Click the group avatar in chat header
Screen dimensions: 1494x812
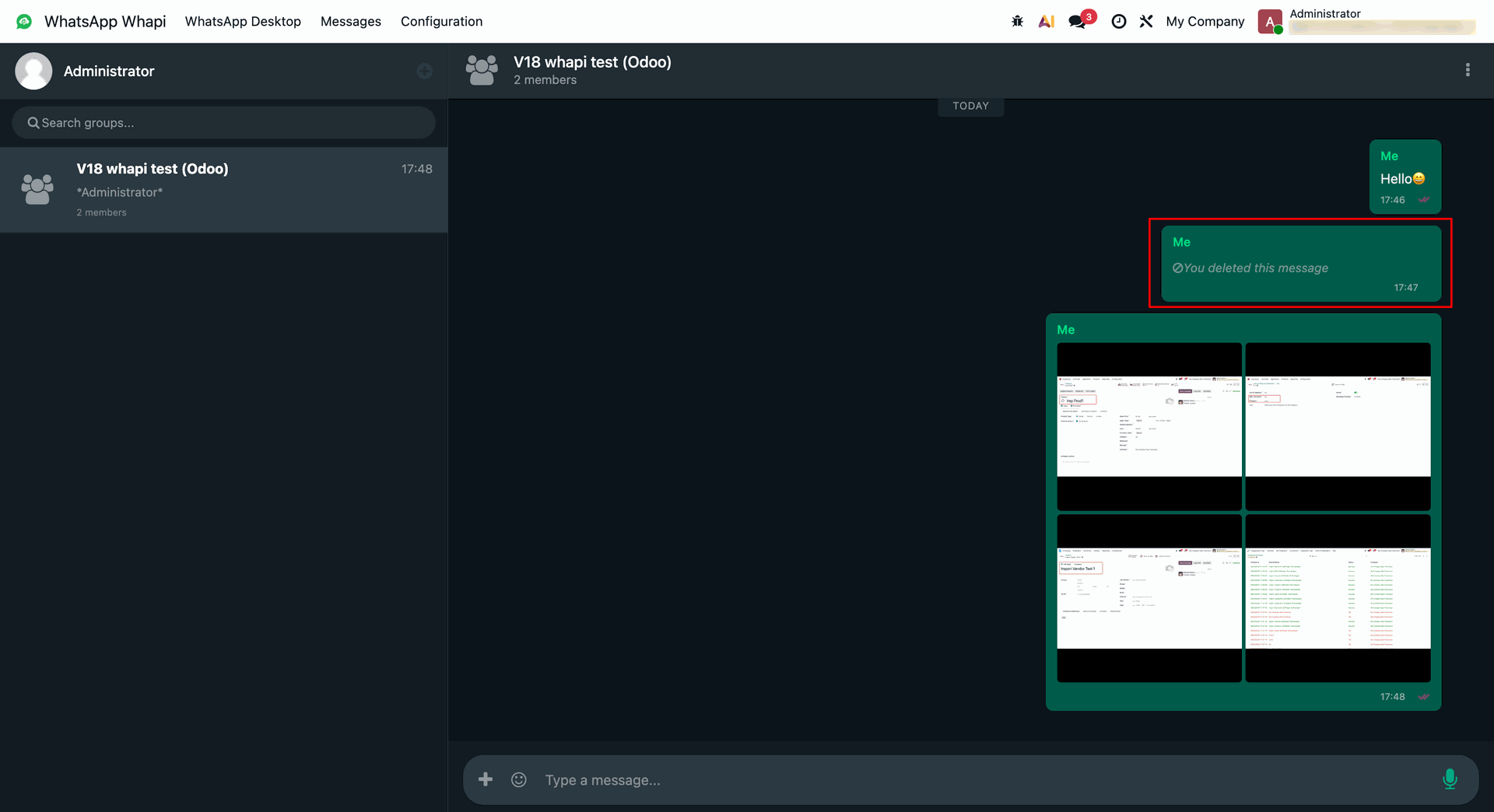click(482, 70)
